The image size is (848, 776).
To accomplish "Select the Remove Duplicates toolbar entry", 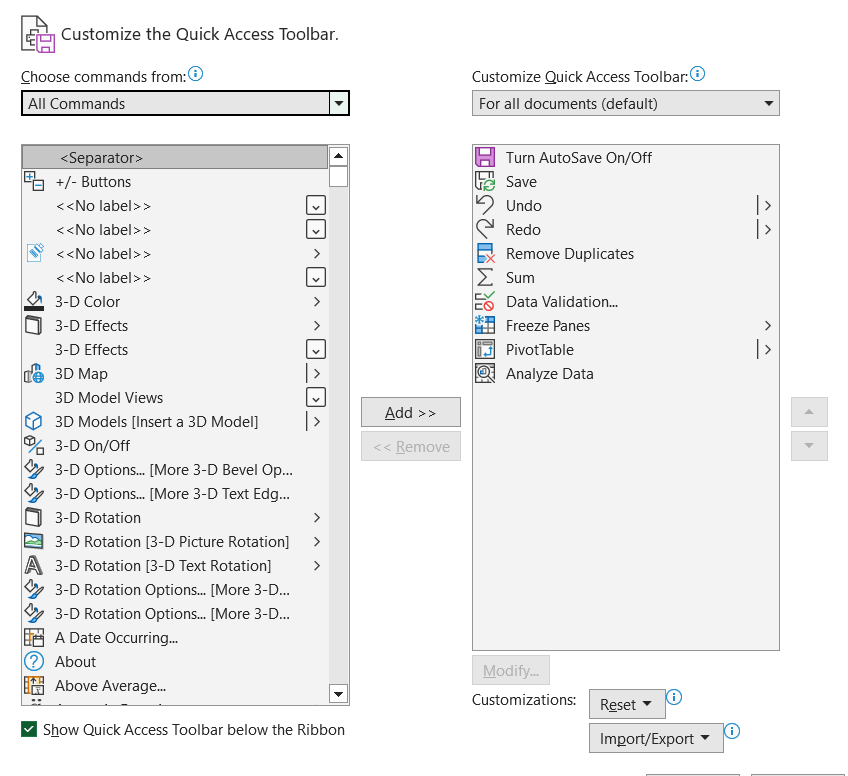I will [x=626, y=253].
